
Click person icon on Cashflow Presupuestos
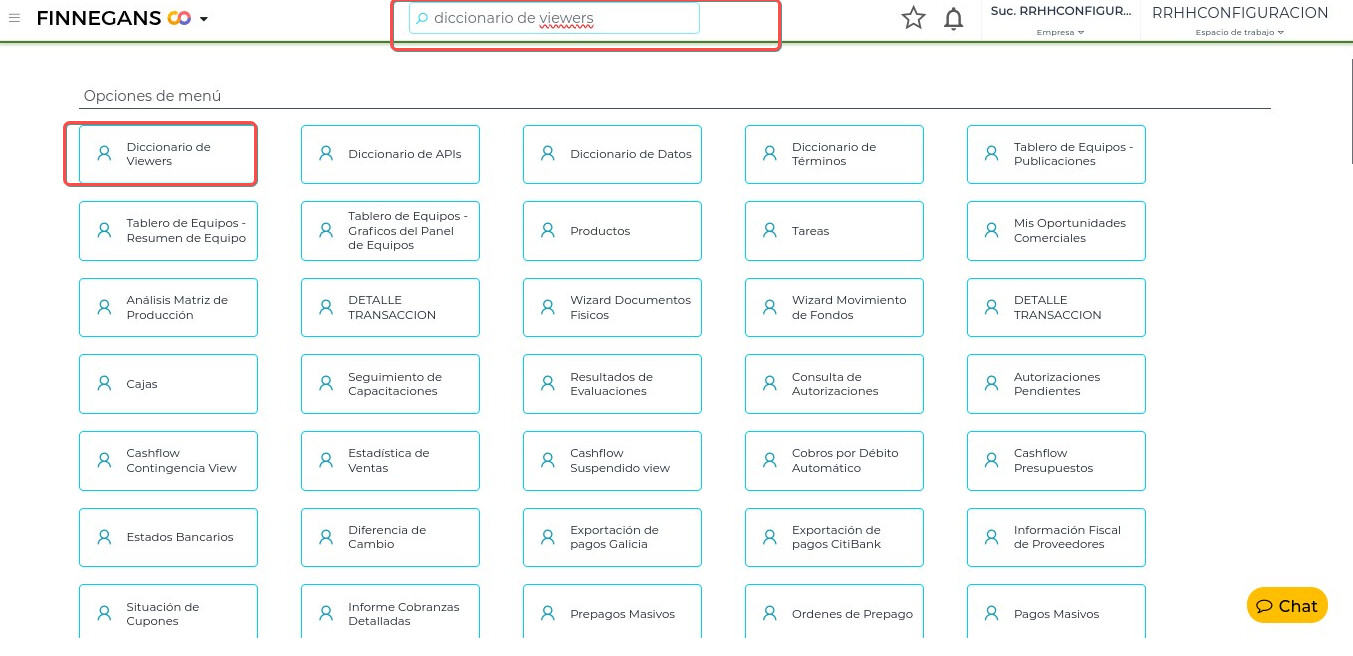992,461
